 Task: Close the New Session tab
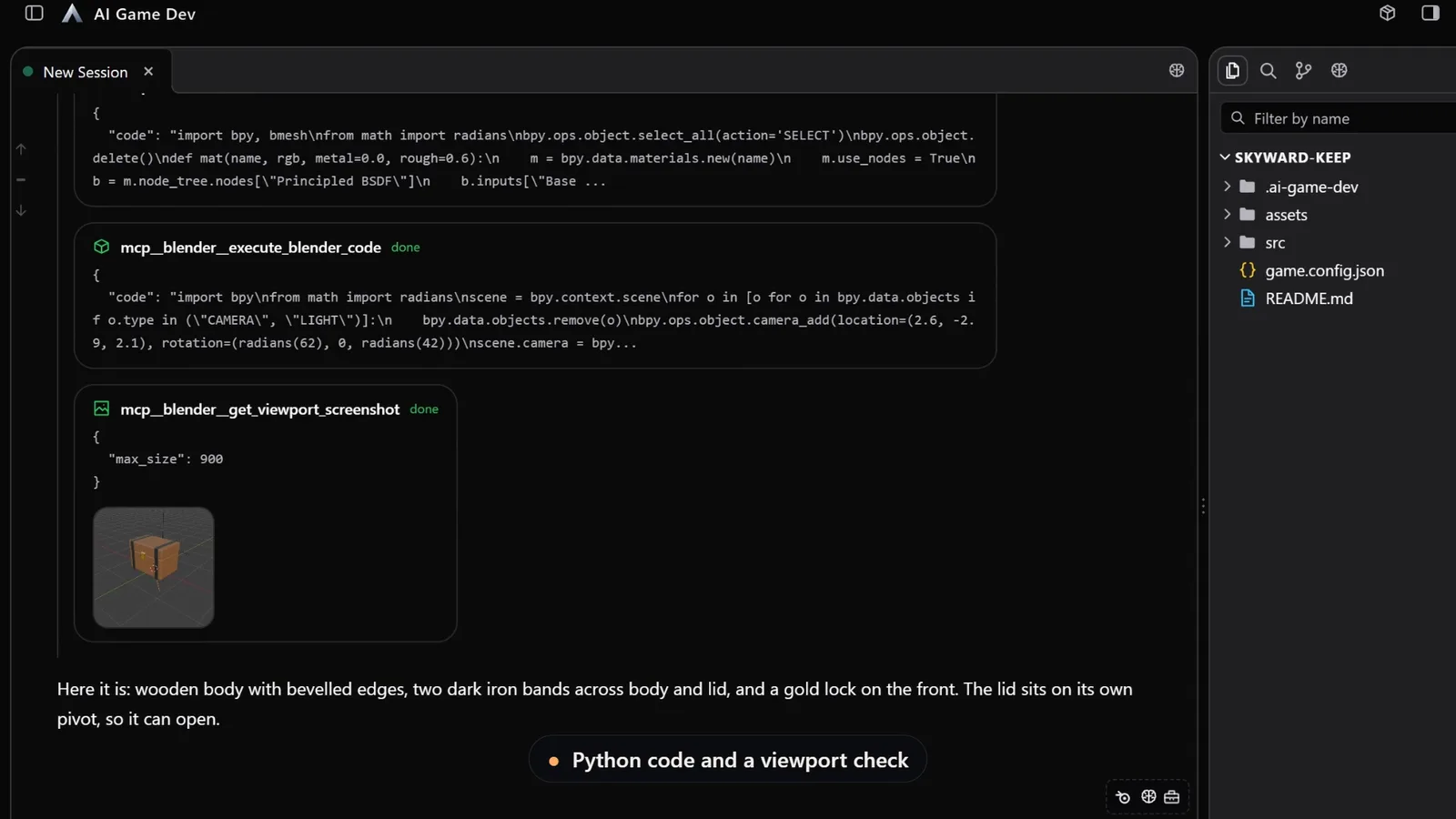click(148, 71)
